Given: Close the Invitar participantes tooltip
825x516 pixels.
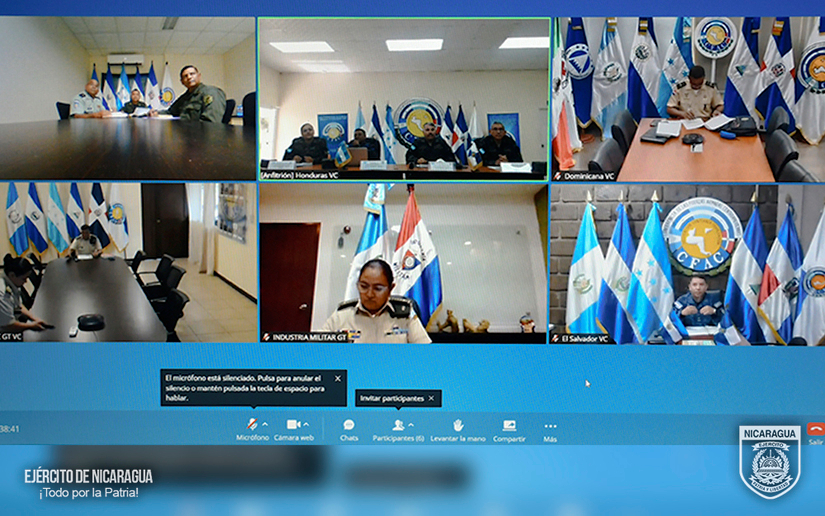Looking at the screenshot, I should pos(432,398).
